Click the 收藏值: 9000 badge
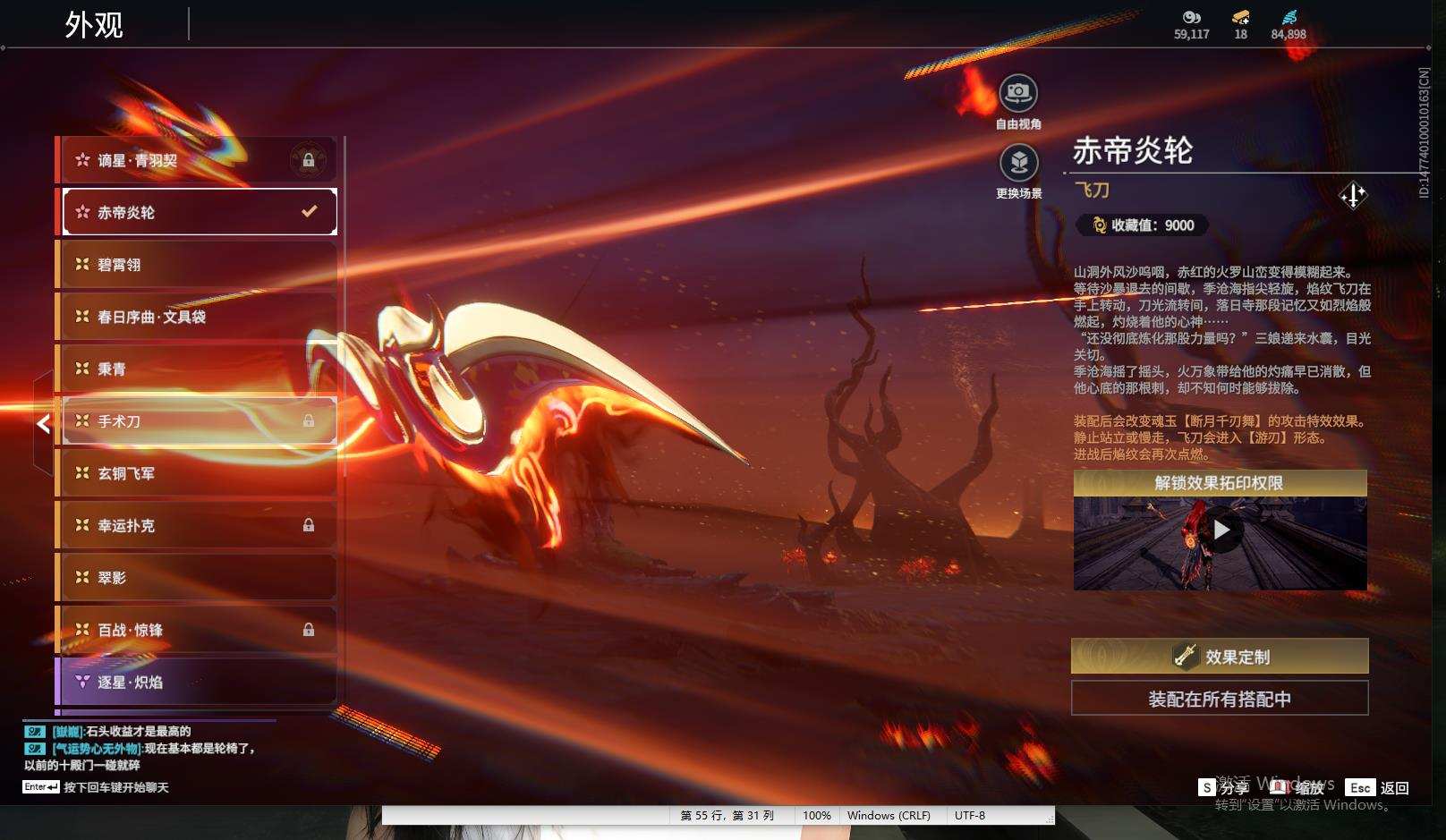 [1143, 225]
